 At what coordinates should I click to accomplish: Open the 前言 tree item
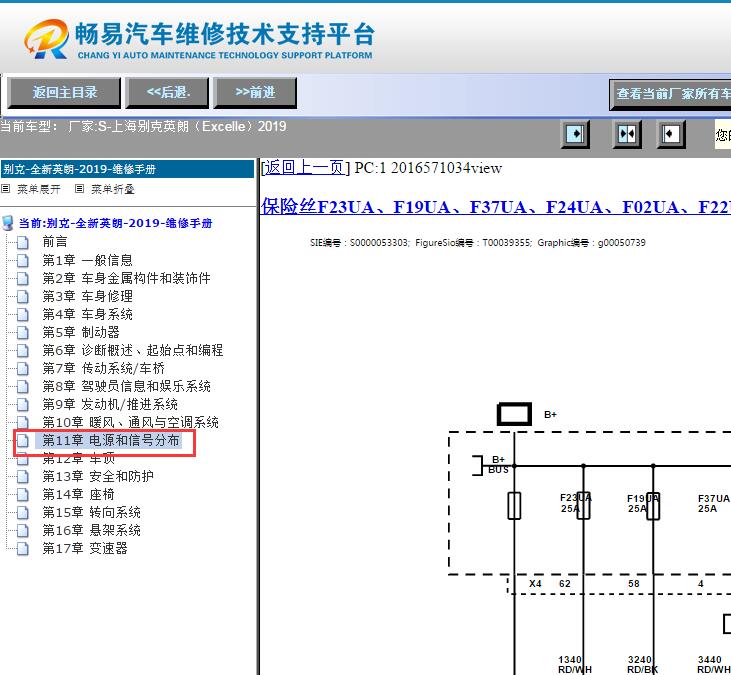click(x=55, y=241)
